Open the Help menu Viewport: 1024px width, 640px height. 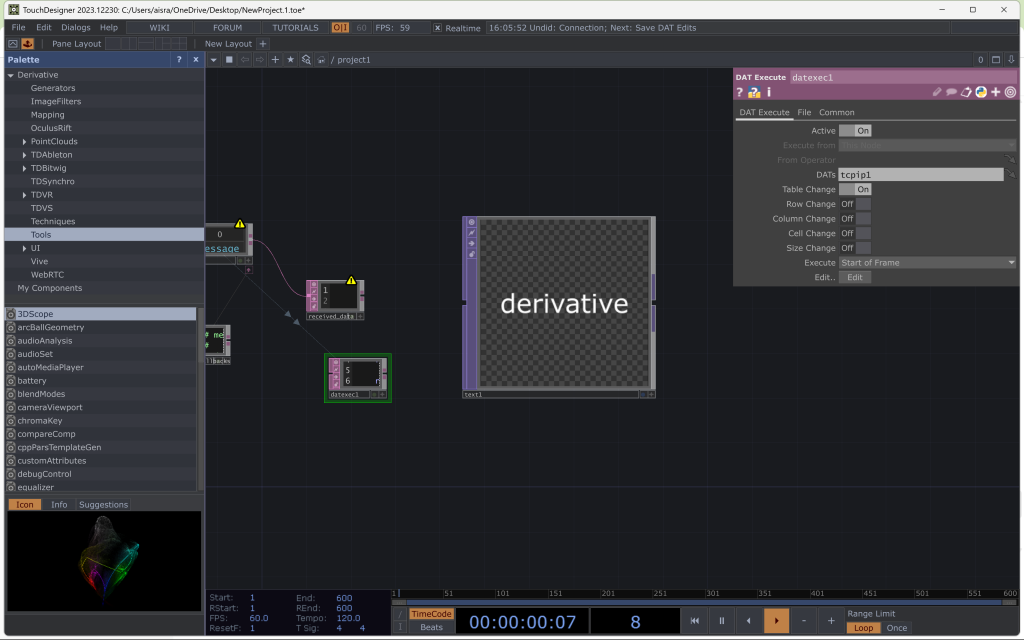tap(109, 27)
